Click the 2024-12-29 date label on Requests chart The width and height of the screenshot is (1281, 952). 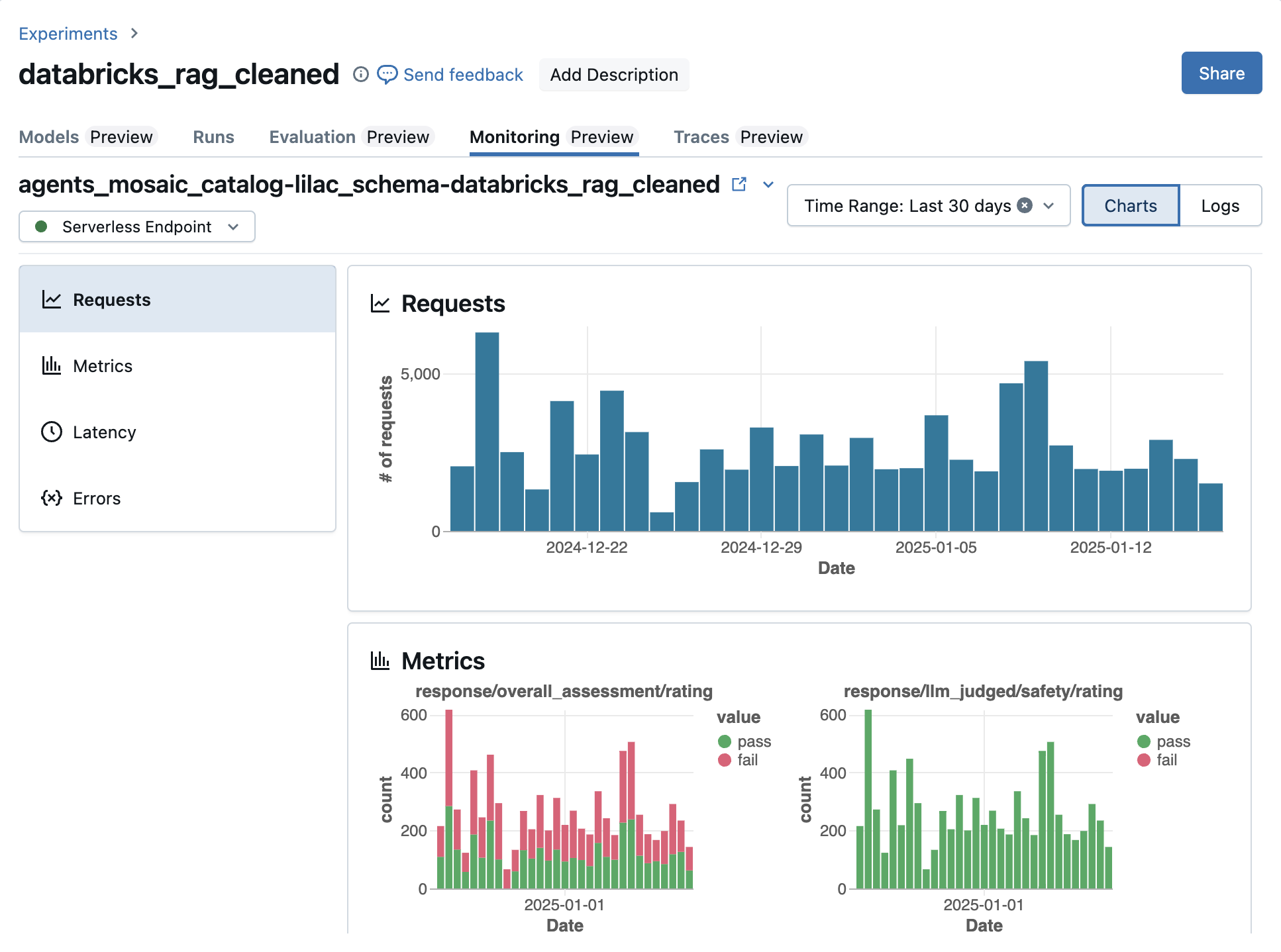tap(761, 547)
